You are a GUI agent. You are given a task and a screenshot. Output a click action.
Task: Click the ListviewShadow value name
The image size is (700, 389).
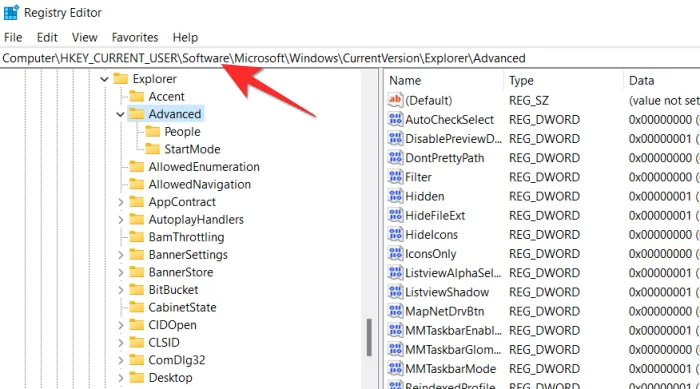point(447,292)
